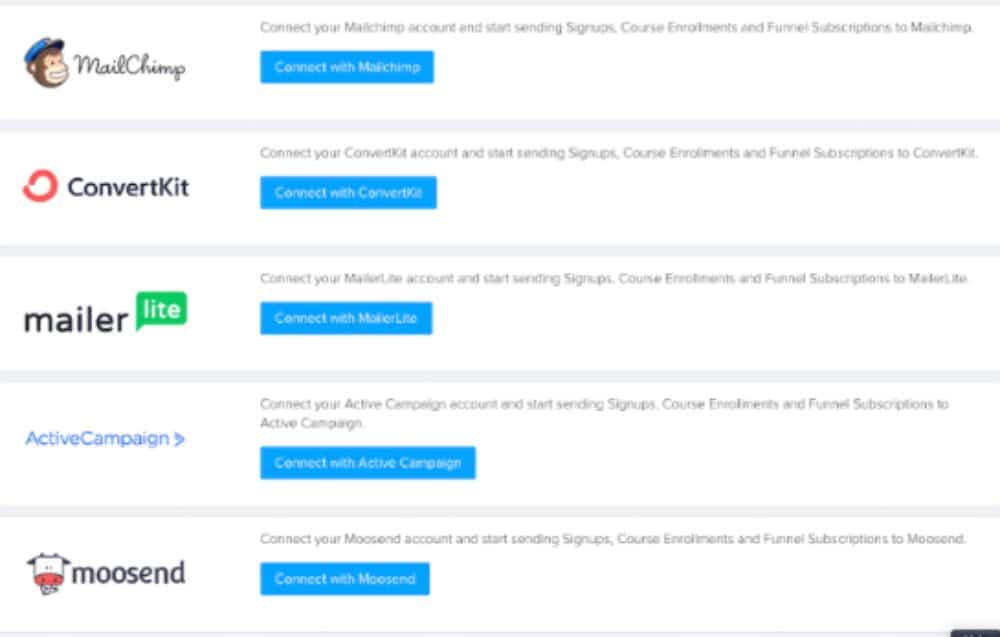Click the ActiveCampaign logo
This screenshot has height=637, width=1000.
pos(105,439)
